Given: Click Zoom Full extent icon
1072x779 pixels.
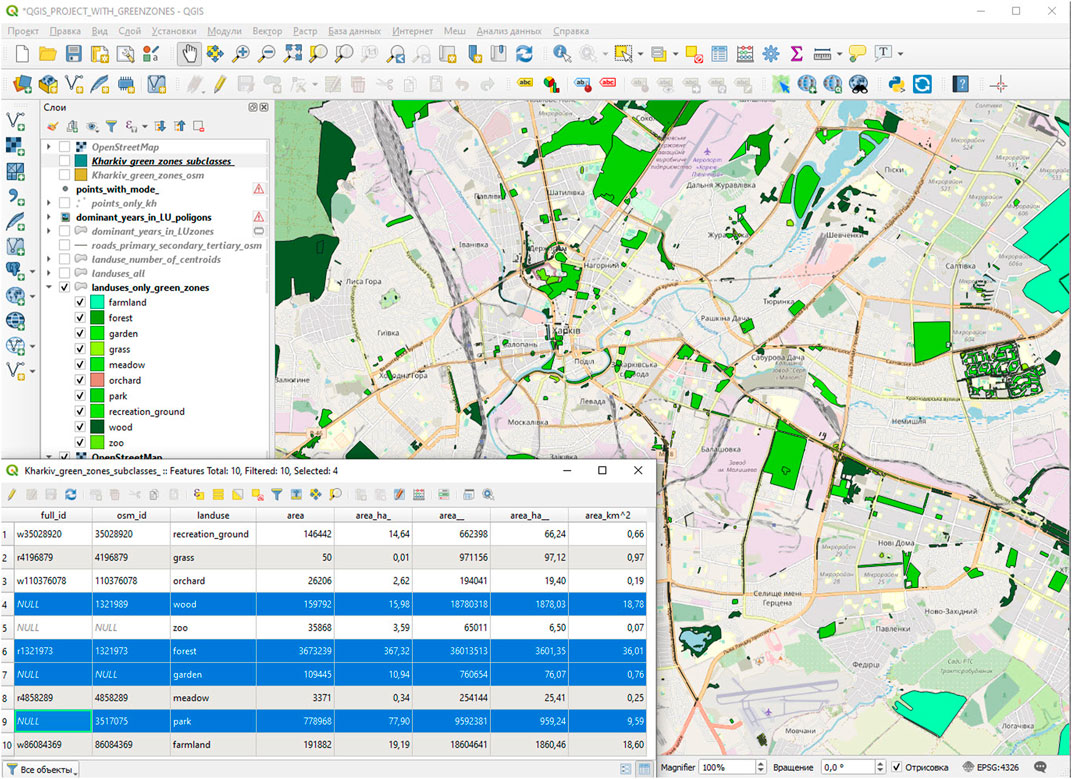Looking at the screenshot, I should (x=293, y=53).
